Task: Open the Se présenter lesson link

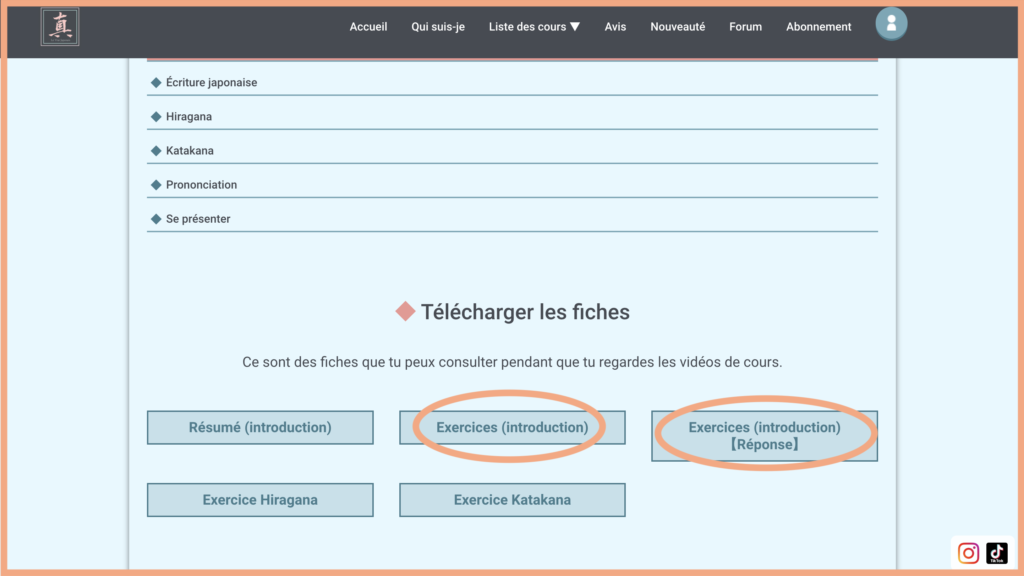Action: (198, 219)
